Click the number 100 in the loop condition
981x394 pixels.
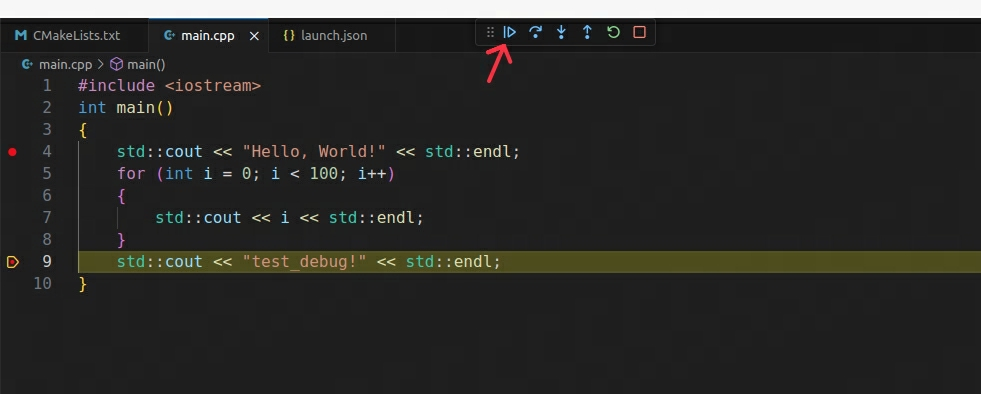[x=324, y=173]
